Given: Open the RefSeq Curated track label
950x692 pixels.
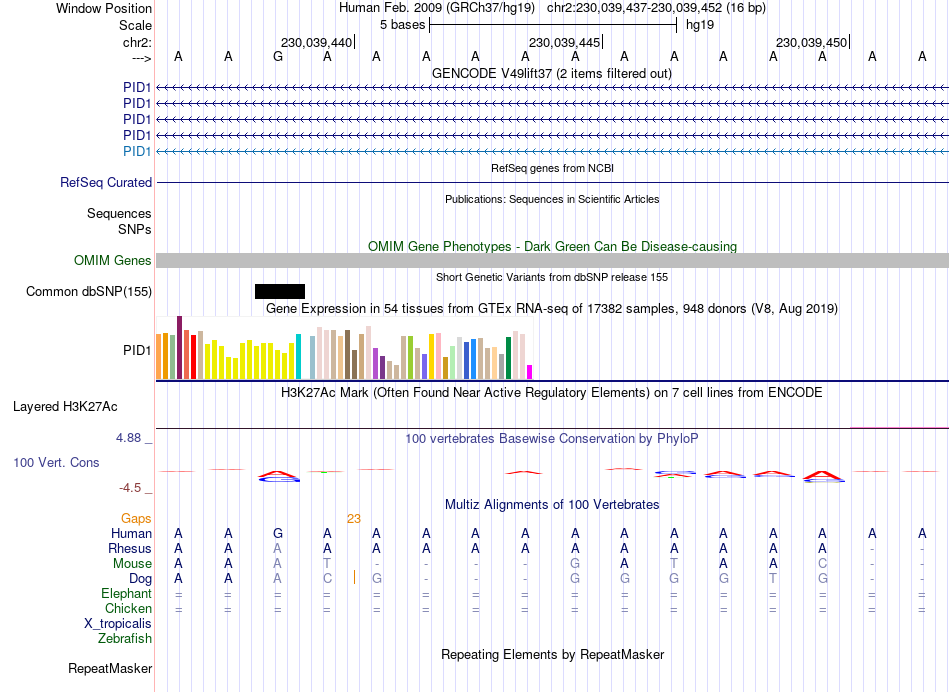Looking at the screenshot, I should (106, 182).
